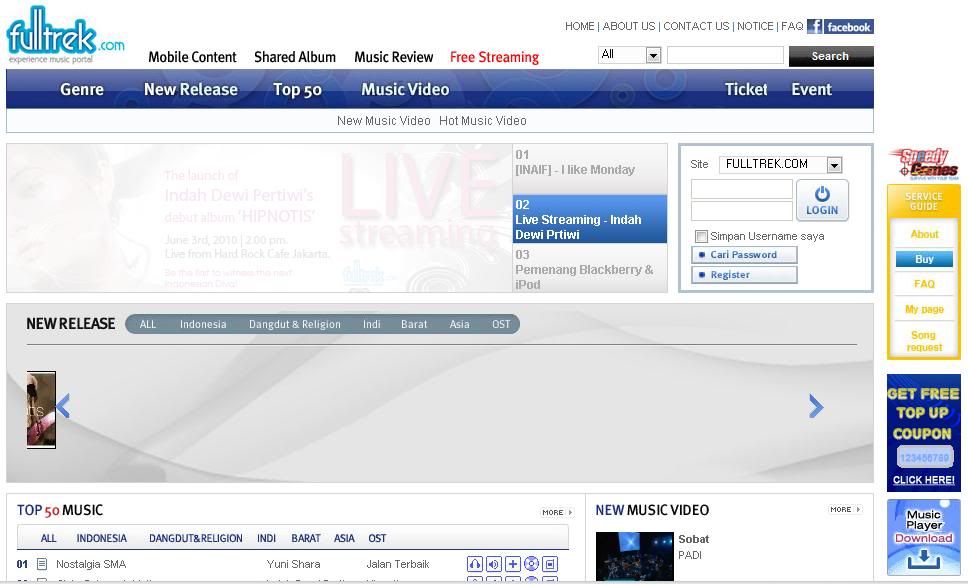This screenshot has width=968, height=584.
Task: Select Indonesia tab in New Release
Action: [x=203, y=325]
